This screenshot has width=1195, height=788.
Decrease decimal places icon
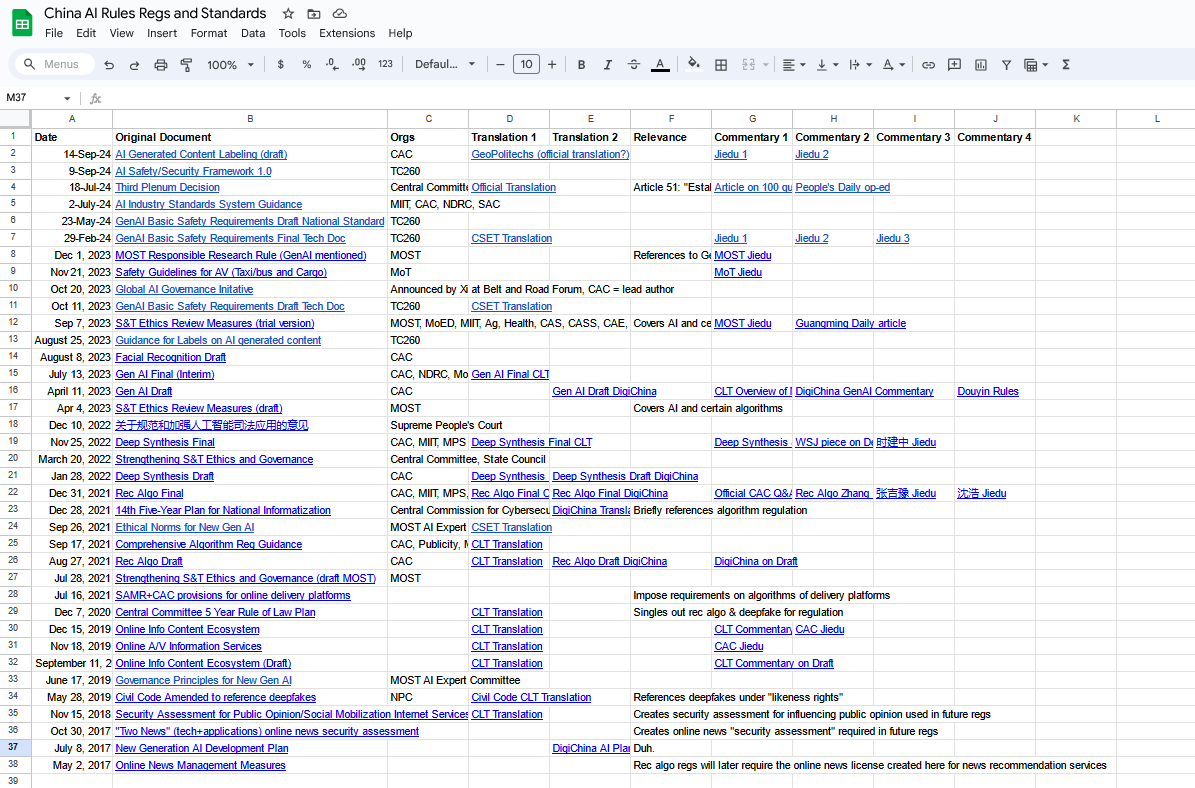pos(332,65)
